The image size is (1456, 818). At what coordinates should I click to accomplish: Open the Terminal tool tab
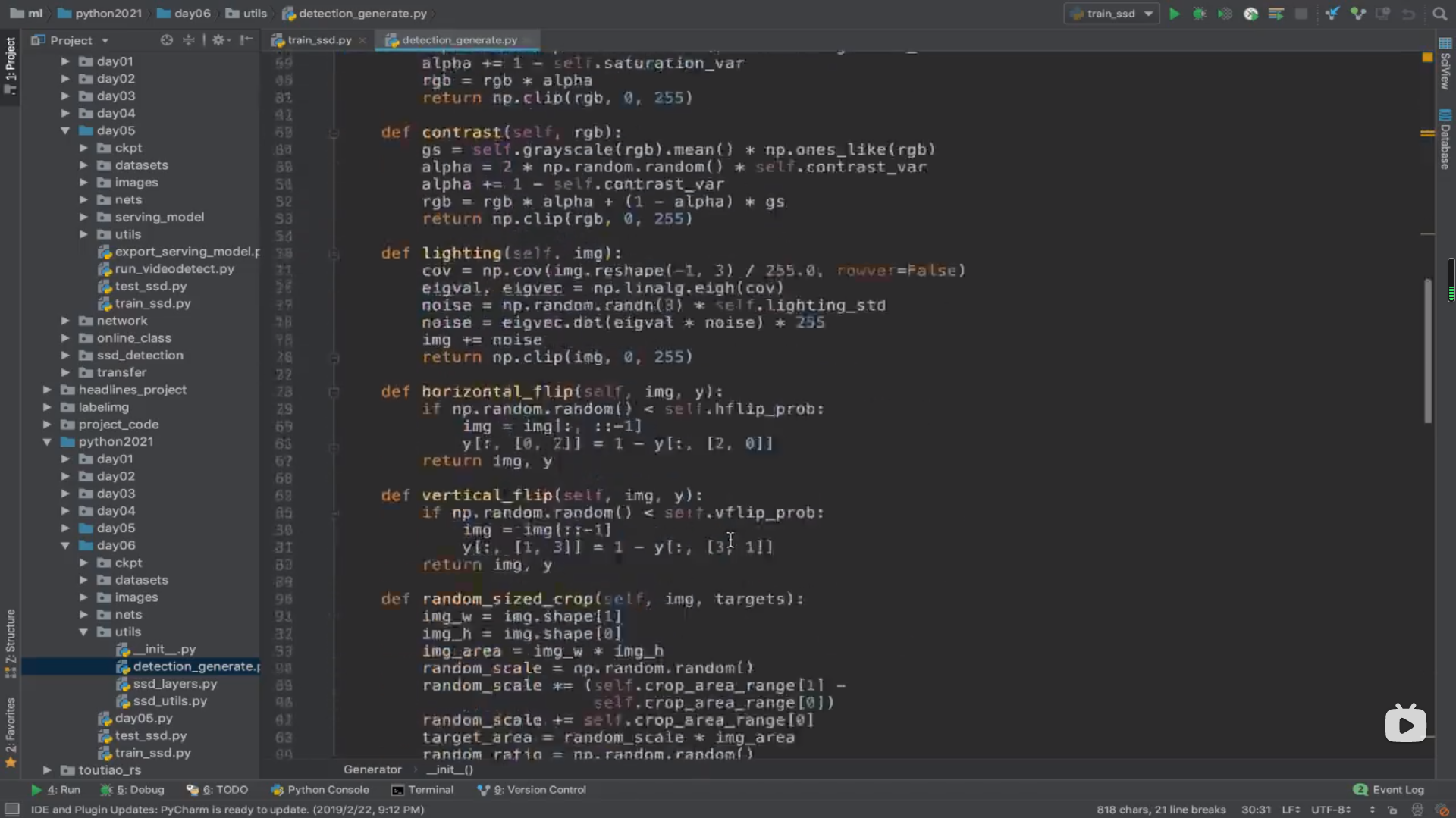point(422,790)
